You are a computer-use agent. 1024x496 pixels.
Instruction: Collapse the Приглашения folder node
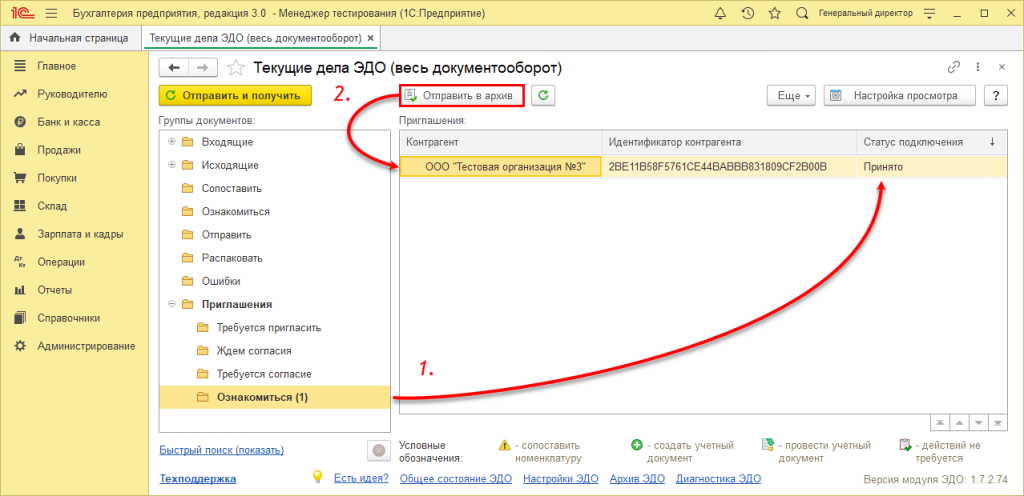pos(172,304)
